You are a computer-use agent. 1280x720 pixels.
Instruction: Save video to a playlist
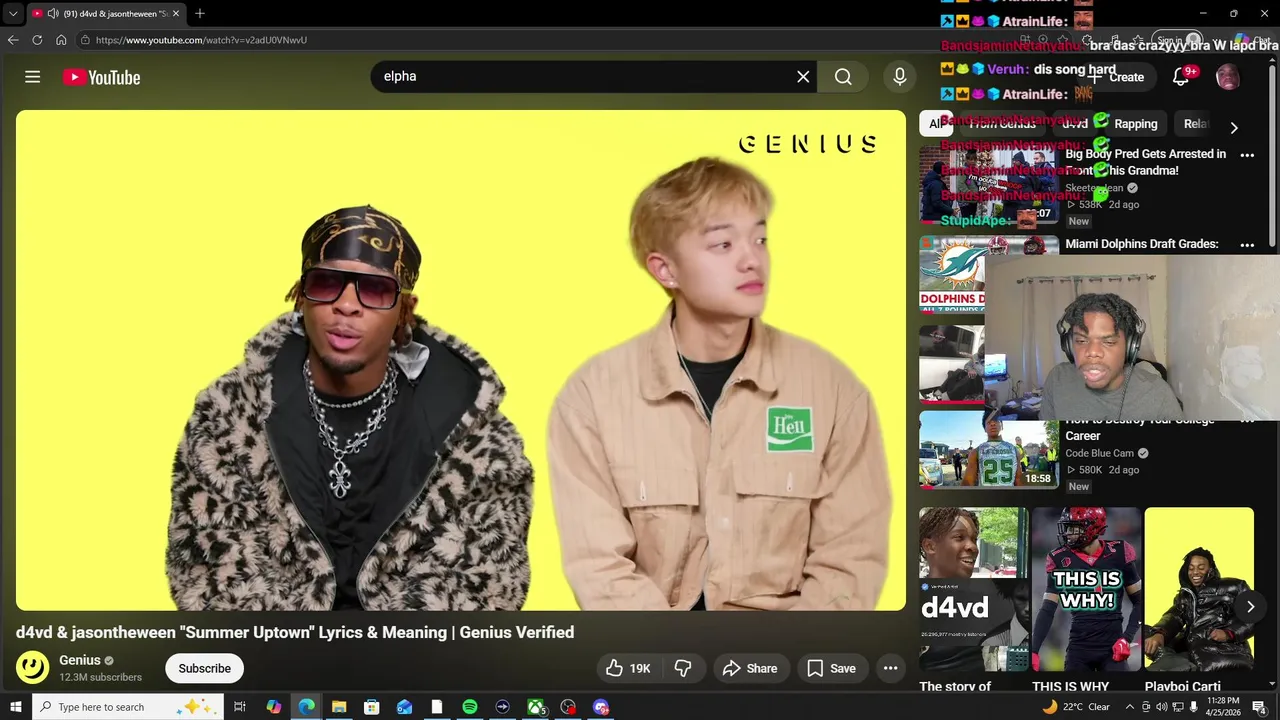[830, 668]
